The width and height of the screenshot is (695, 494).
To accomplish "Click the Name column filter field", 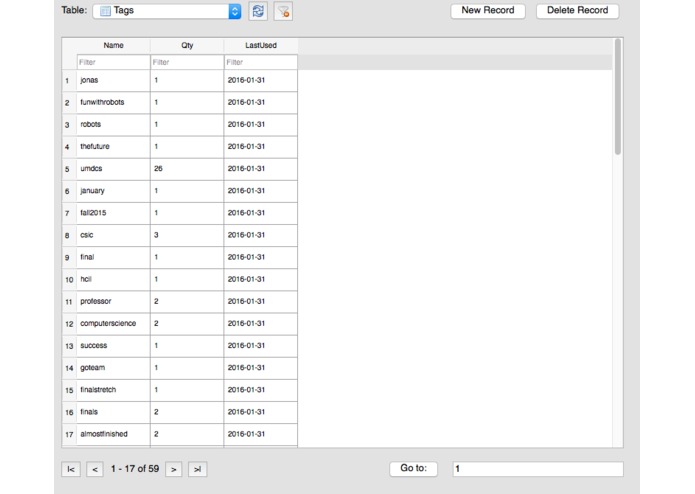I will click(x=113, y=62).
